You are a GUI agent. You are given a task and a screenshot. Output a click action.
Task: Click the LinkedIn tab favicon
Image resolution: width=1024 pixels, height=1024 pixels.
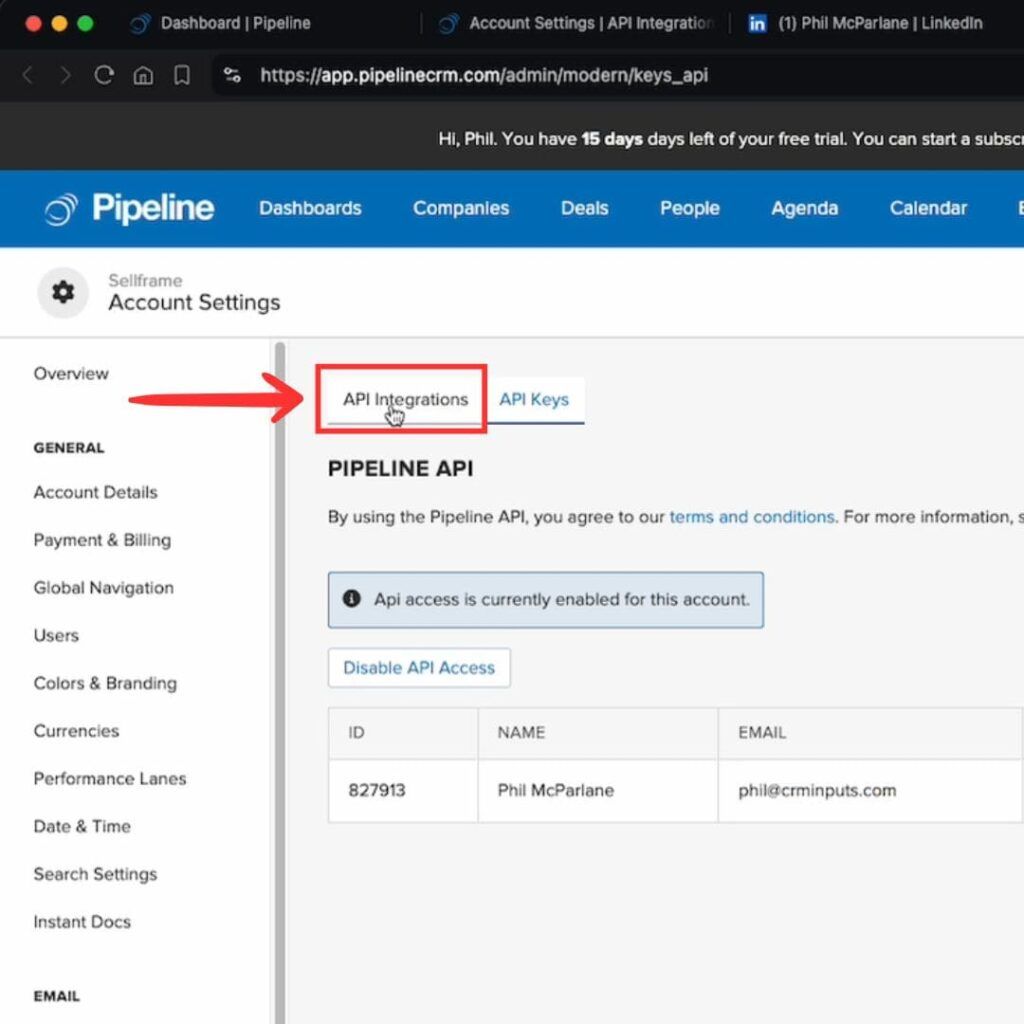(757, 24)
